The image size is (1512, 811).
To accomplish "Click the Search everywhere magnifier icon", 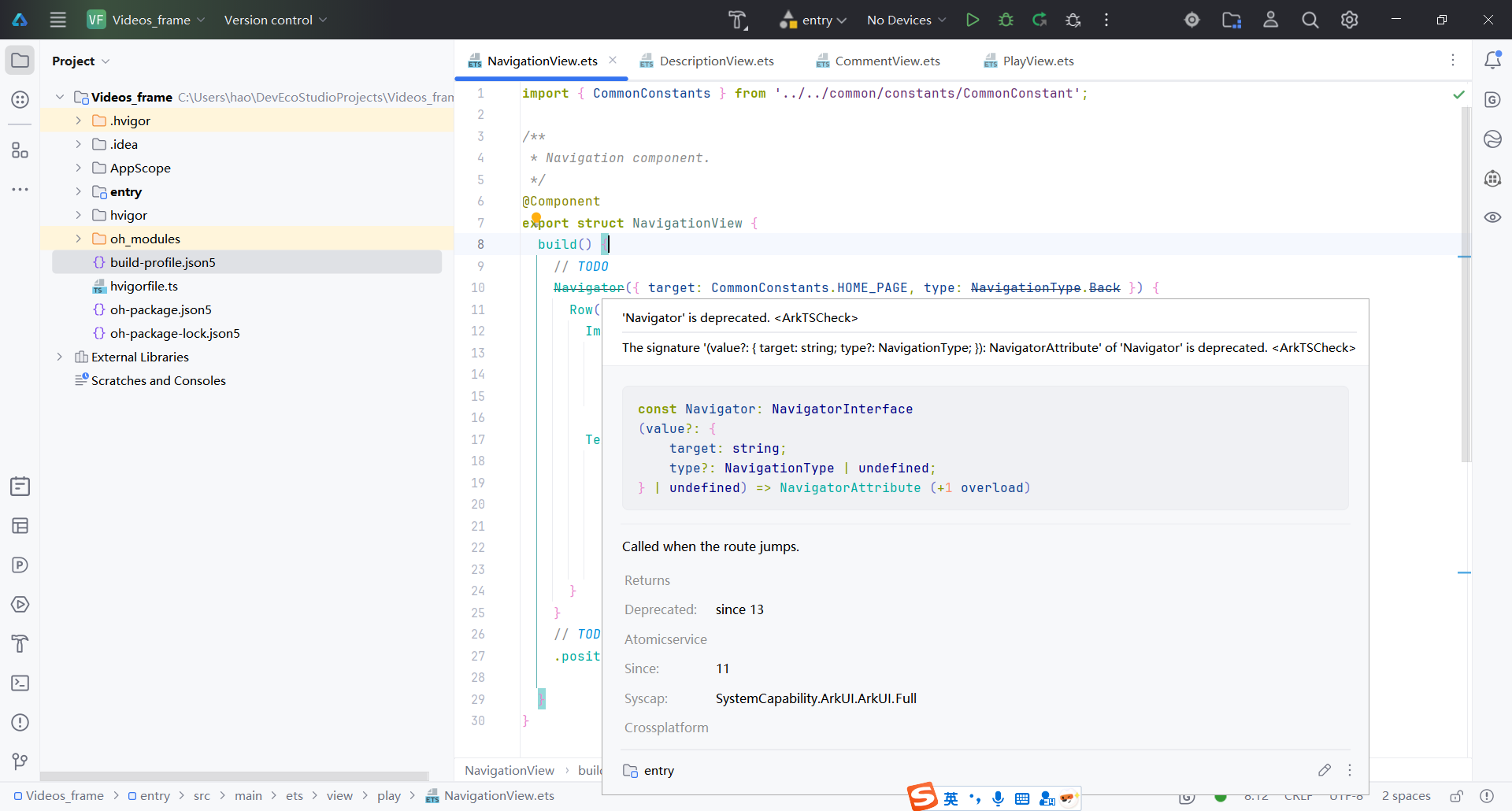I will (1310, 20).
